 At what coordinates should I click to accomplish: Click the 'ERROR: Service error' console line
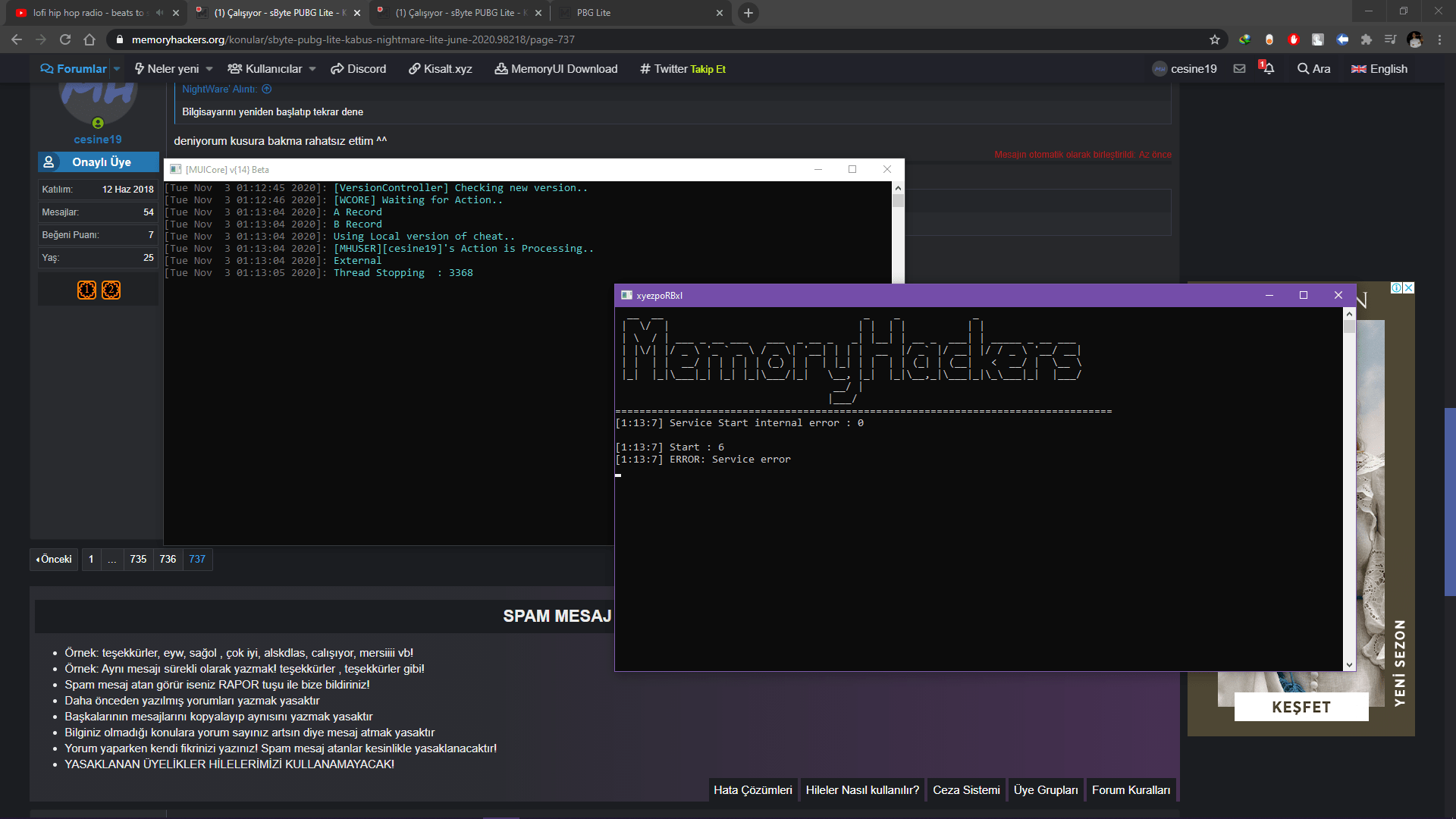(730, 460)
